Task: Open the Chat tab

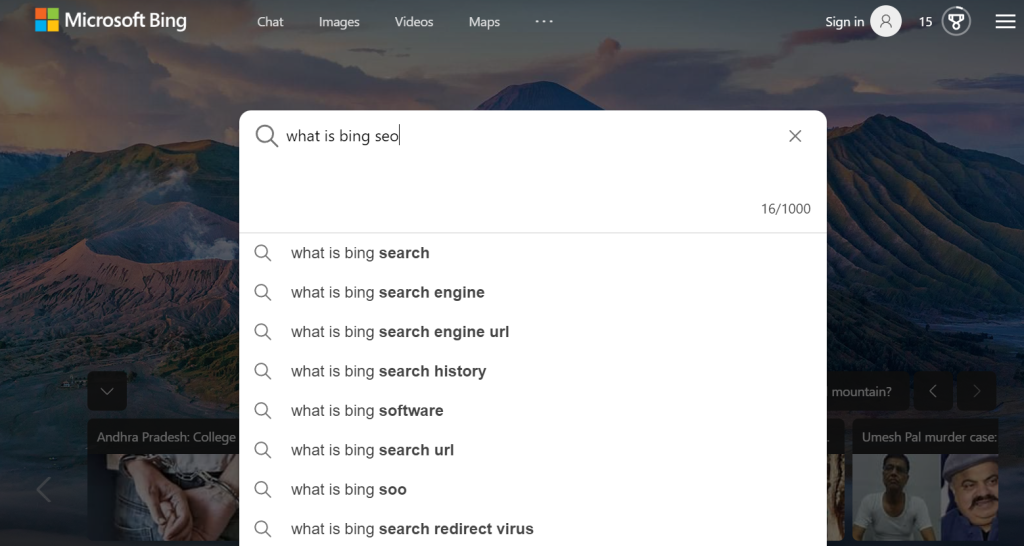Action: pos(270,22)
